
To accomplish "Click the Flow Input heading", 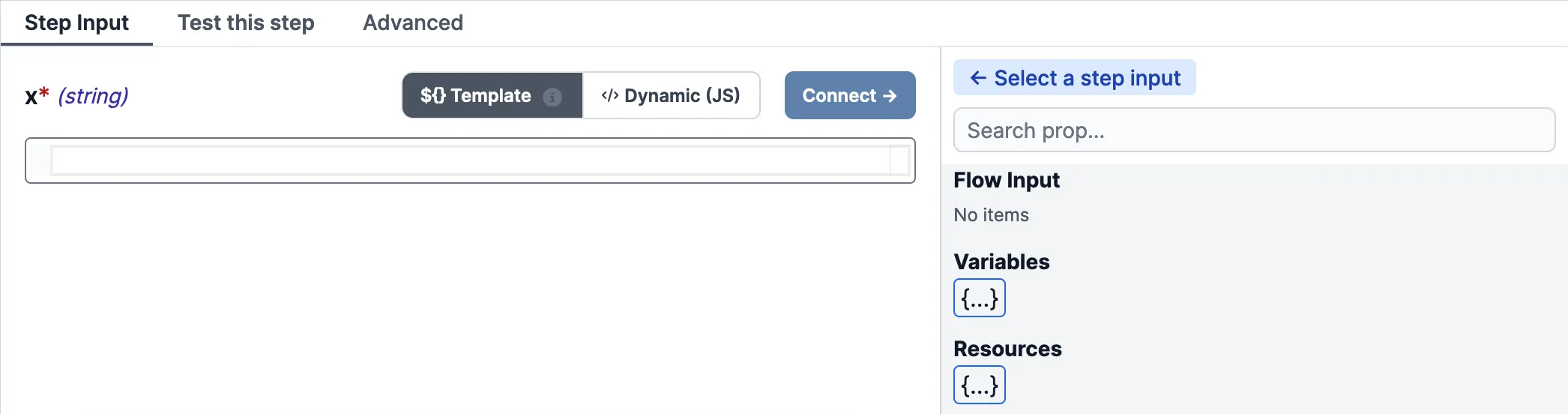I will pyautogui.click(x=1007, y=180).
